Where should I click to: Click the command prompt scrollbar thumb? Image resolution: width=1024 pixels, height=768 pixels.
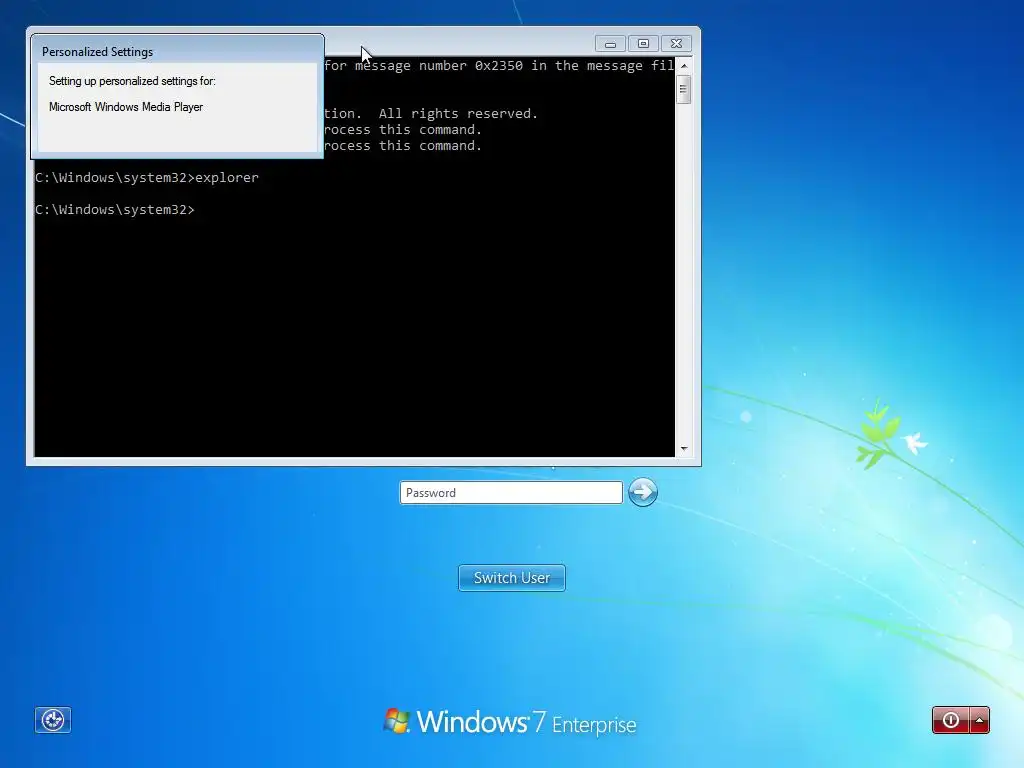(684, 89)
